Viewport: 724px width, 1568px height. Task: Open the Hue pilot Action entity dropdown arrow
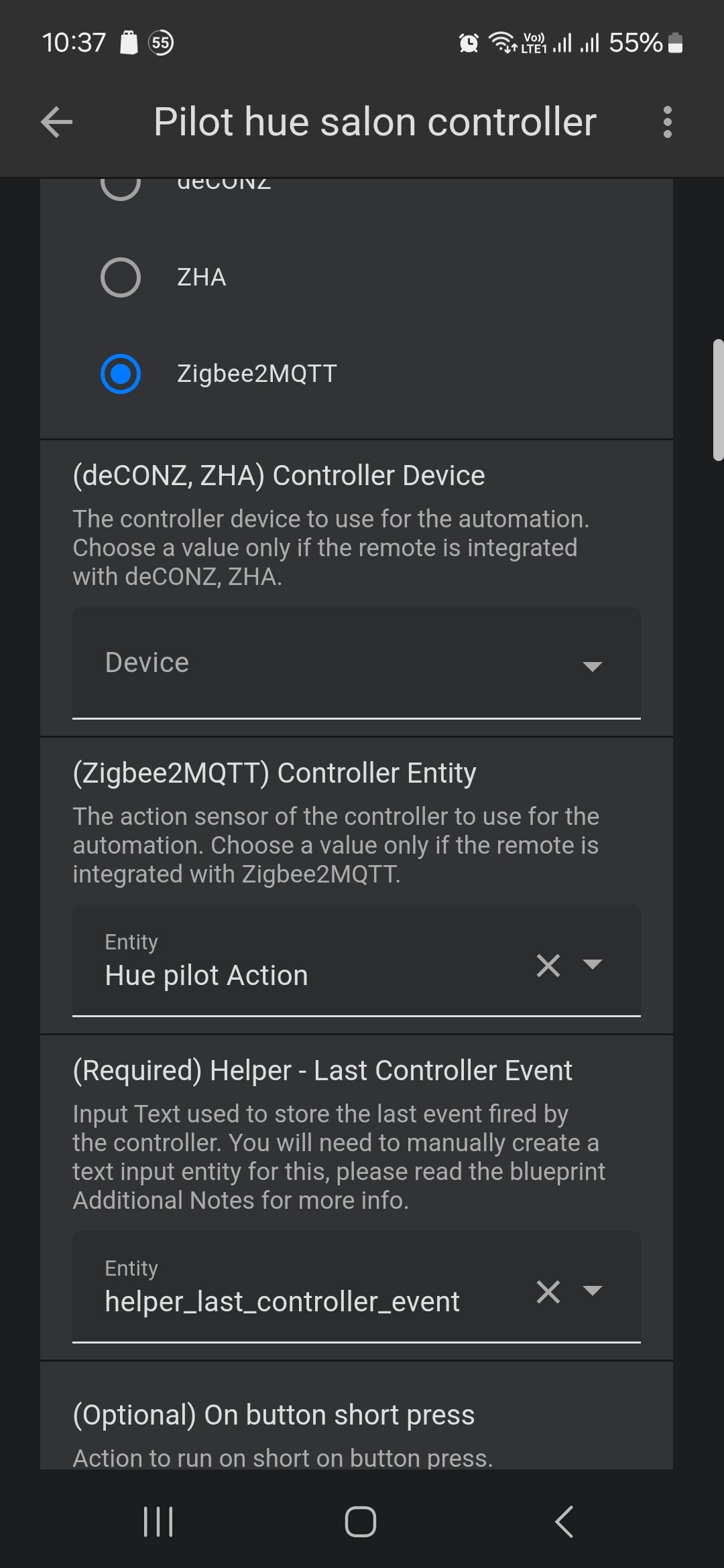(x=592, y=964)
